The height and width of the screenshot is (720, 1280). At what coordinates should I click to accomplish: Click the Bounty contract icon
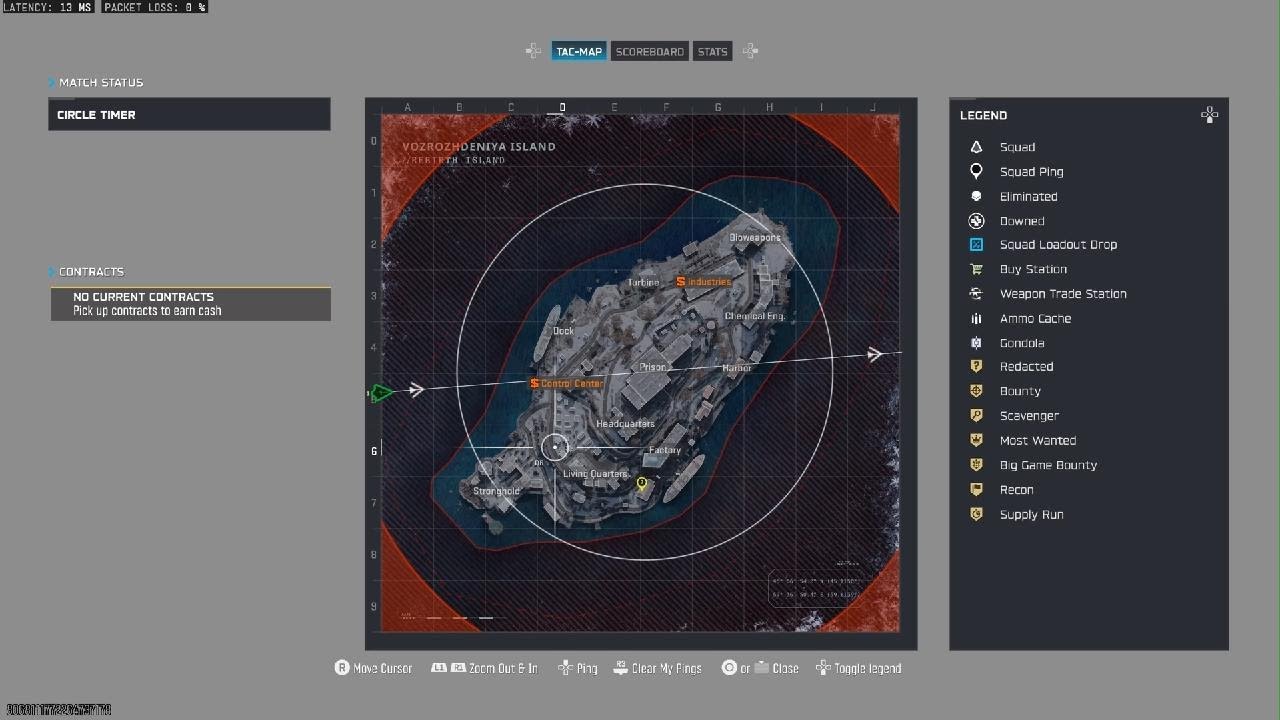coord(976,391)
